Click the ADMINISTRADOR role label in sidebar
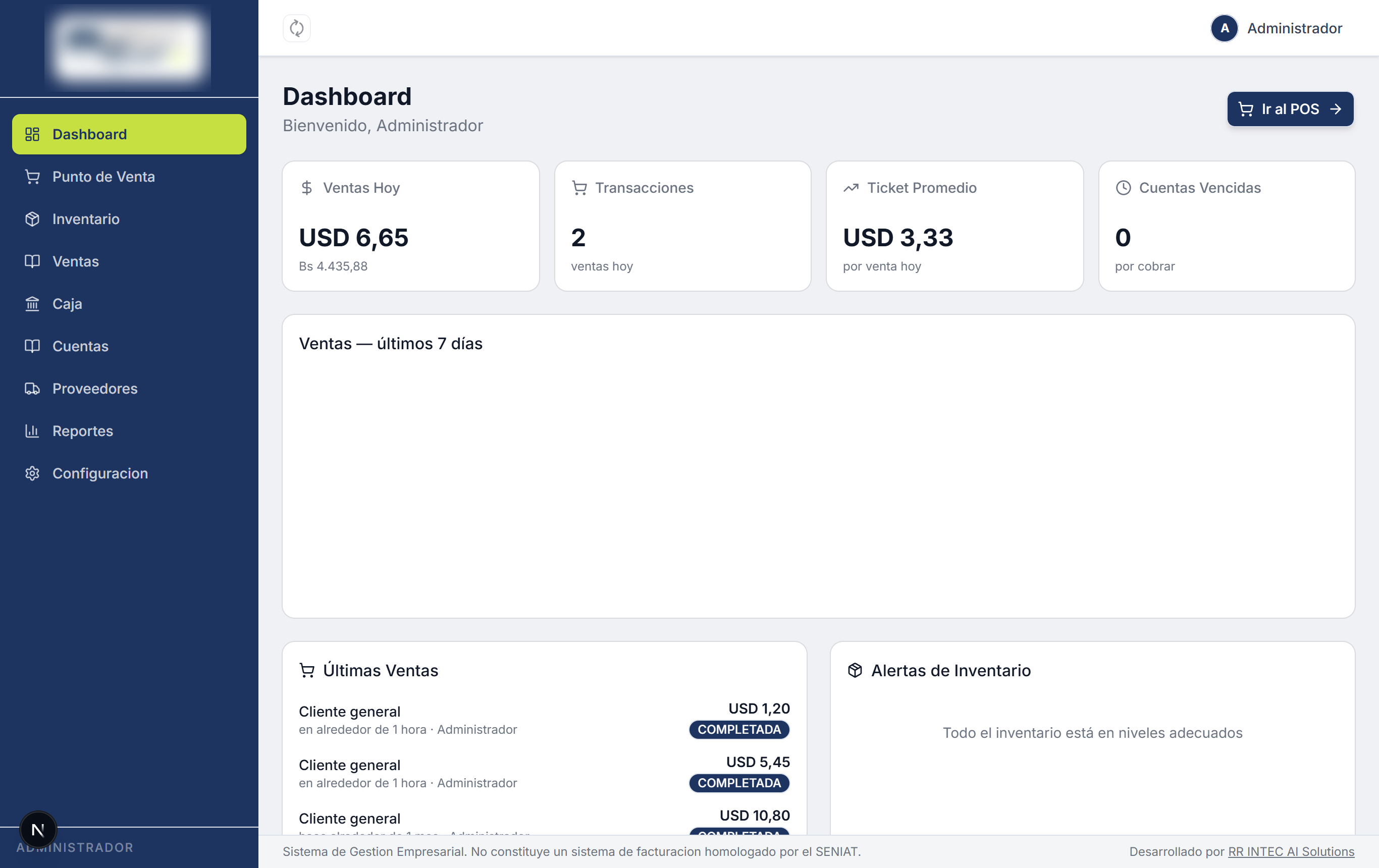 74,847
